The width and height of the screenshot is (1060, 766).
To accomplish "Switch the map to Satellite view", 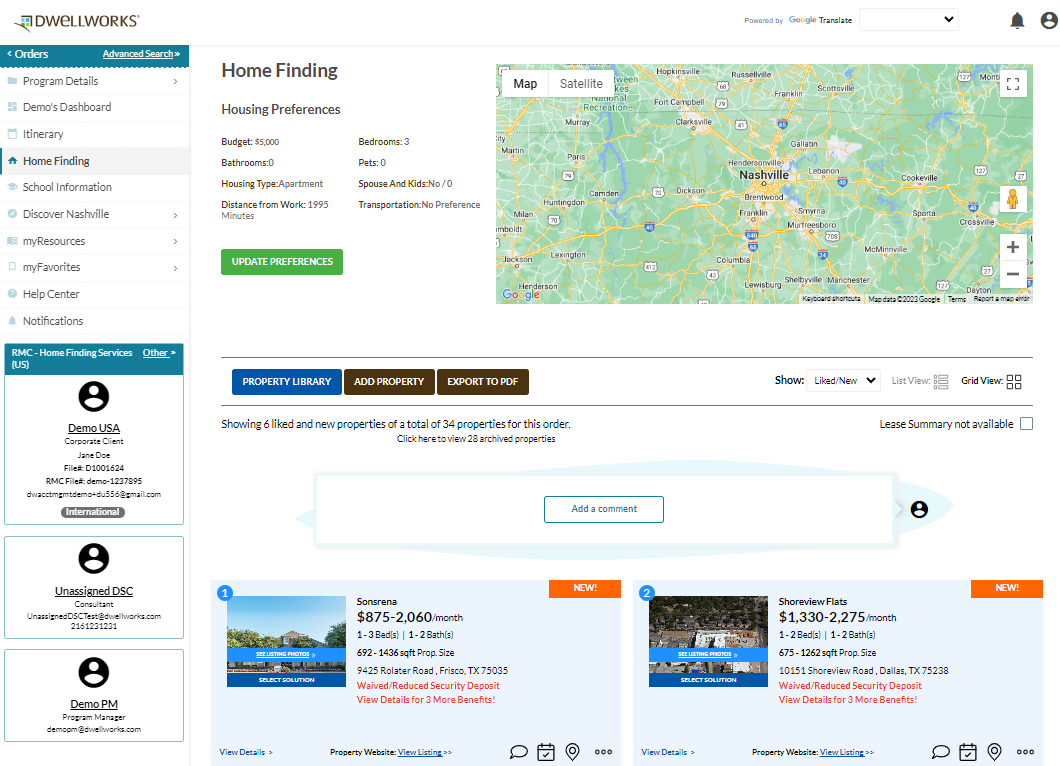I will (581, 83).
